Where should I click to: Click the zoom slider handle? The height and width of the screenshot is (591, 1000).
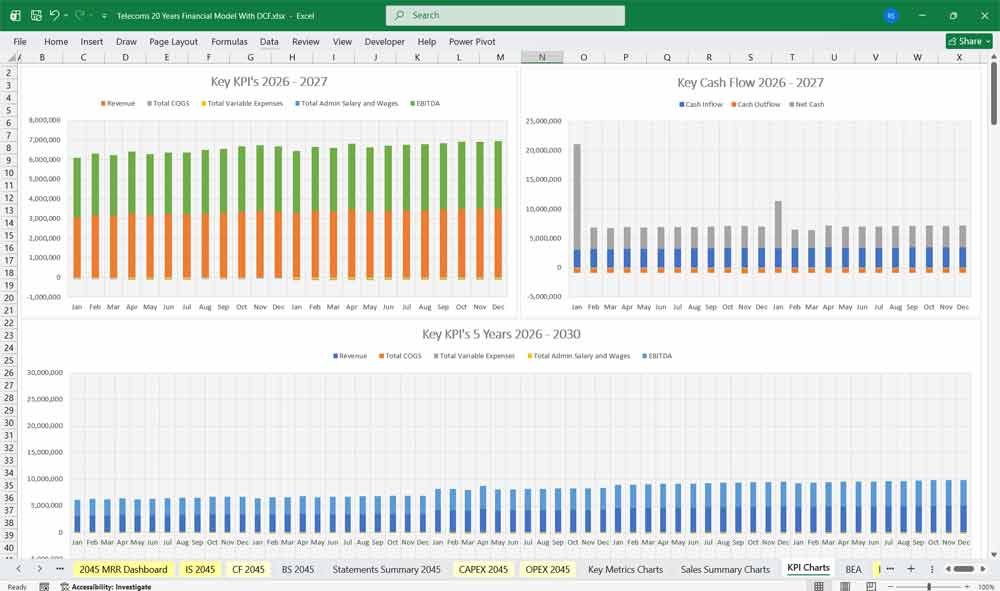pyautogui.click(x=929, y=587)
